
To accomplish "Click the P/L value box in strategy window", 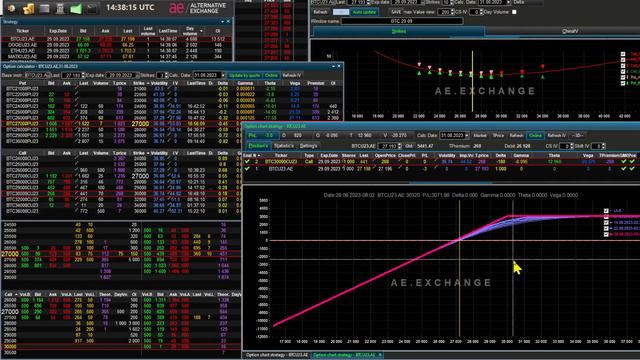I will point(262,136).
